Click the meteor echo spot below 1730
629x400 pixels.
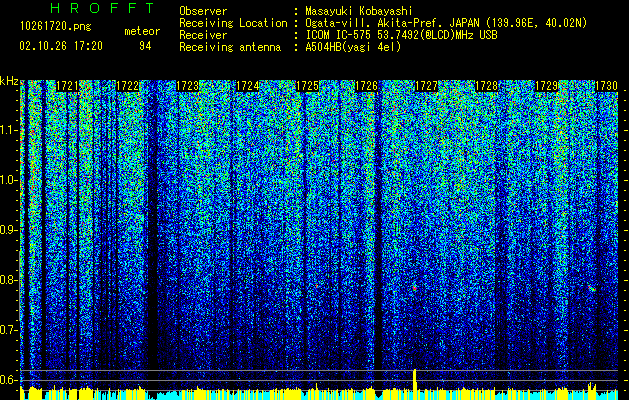click(x=592, y=288)
